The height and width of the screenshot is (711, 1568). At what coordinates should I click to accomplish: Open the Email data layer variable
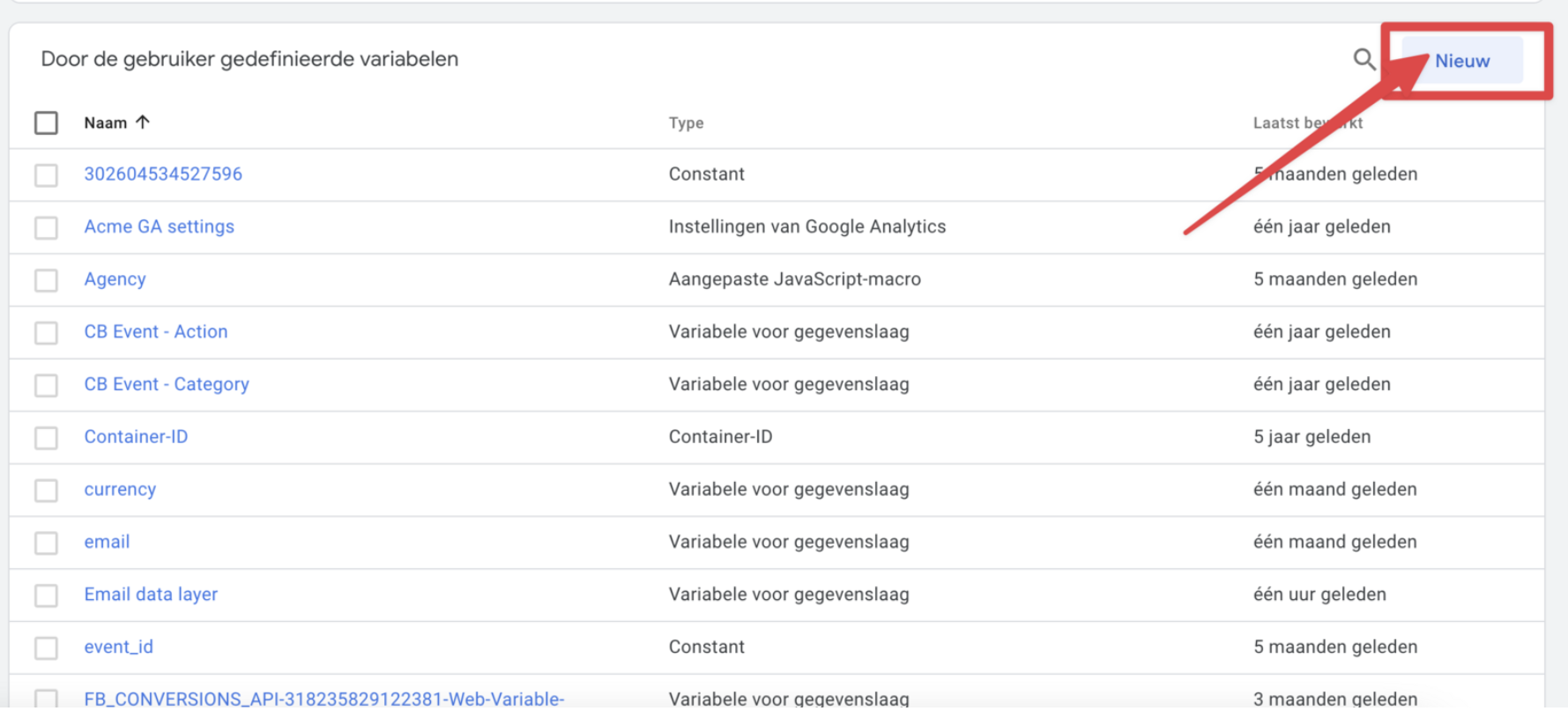(151, 594)
